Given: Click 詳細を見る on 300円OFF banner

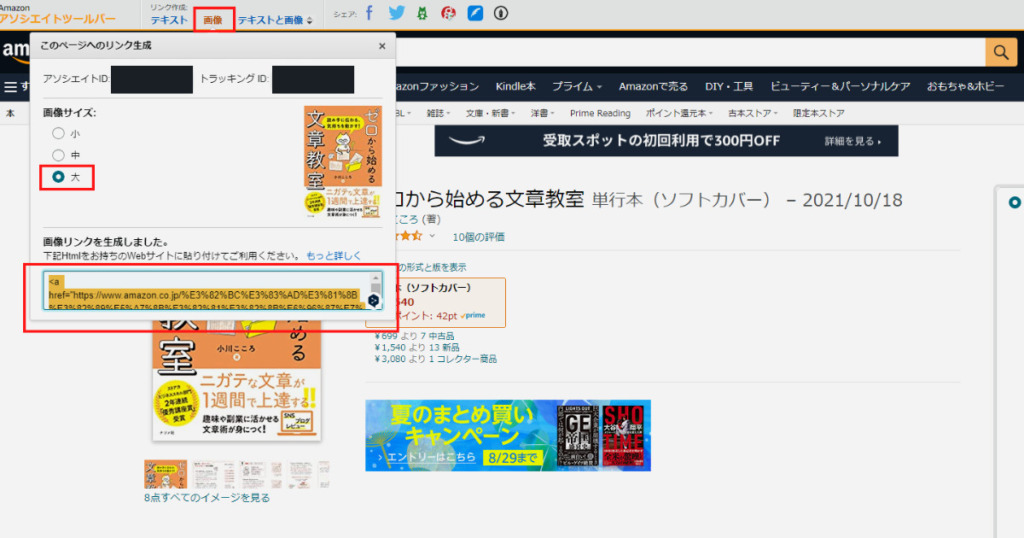Looking at the screenshot, I should [852, 141].
